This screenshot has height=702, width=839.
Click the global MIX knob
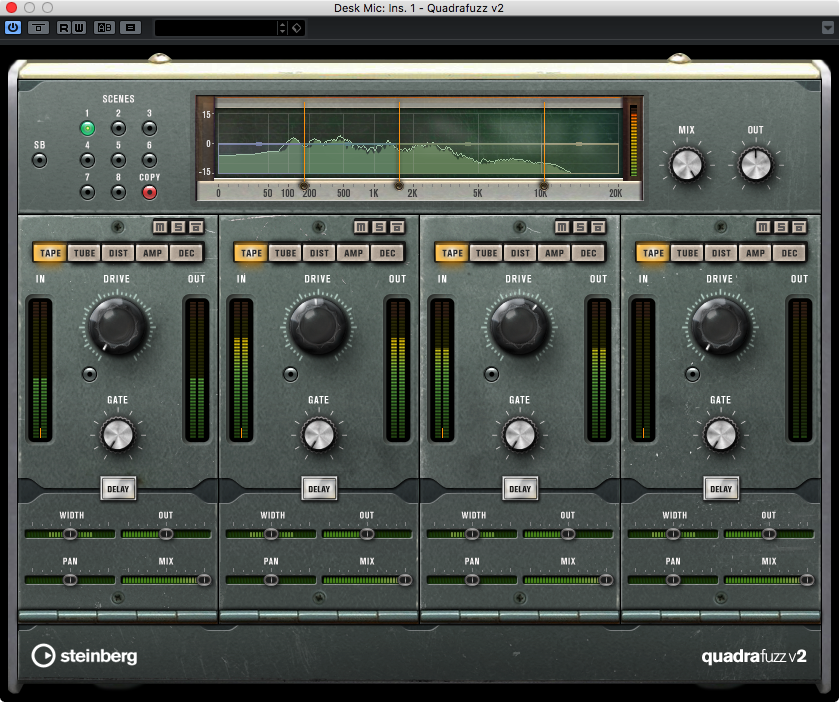(687, 165)
